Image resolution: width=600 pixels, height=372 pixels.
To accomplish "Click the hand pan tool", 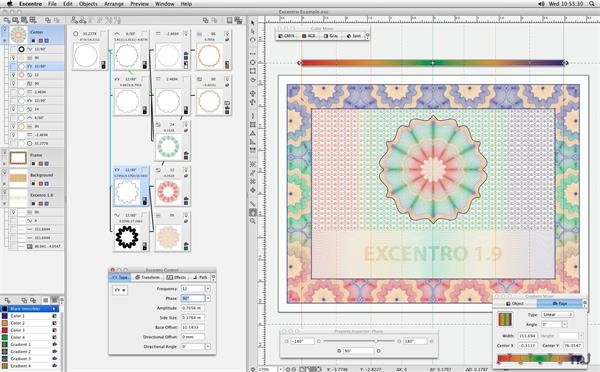I will click(x=253, y=212).
